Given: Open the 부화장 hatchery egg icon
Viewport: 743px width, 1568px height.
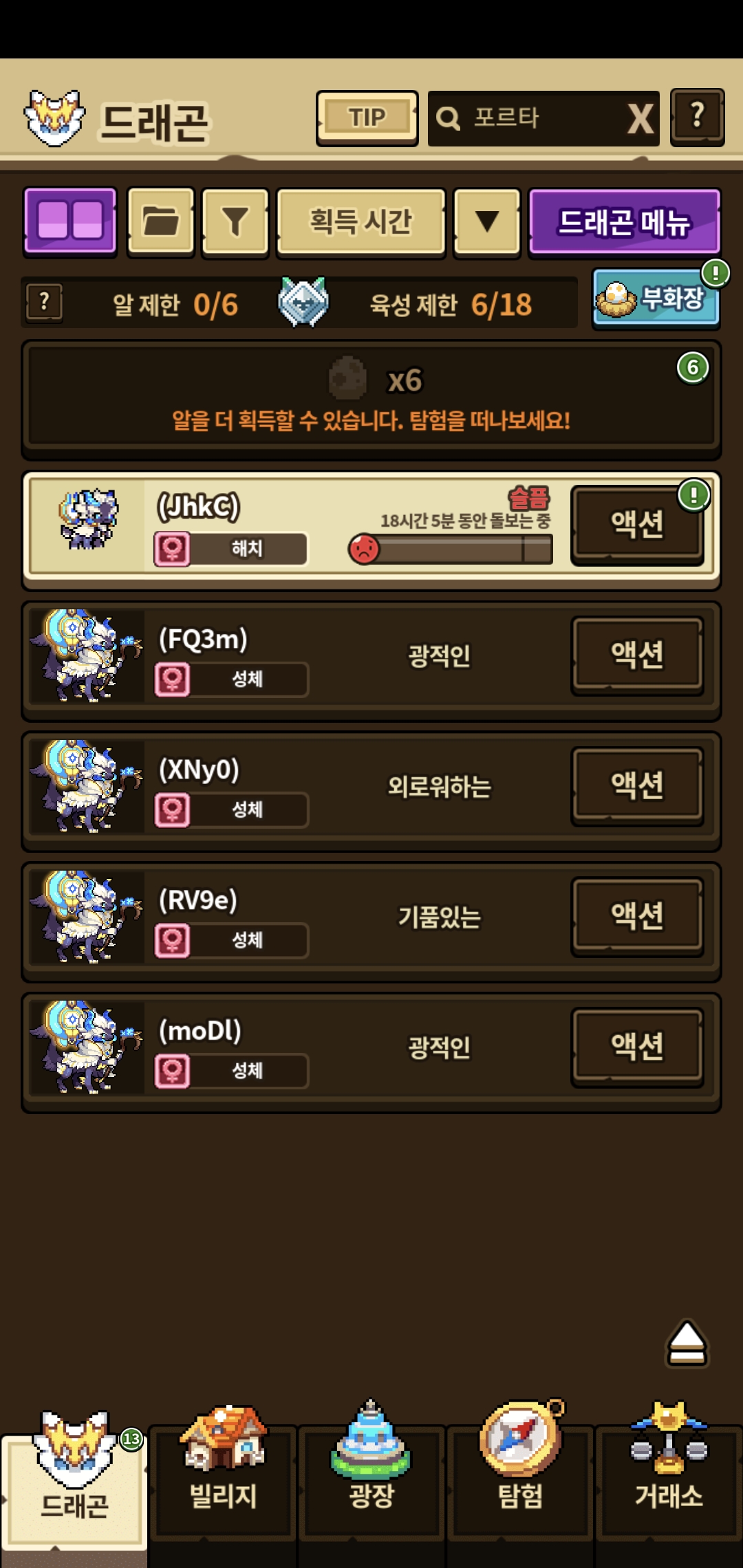Looking at the screenshot, I should (656, 298).
